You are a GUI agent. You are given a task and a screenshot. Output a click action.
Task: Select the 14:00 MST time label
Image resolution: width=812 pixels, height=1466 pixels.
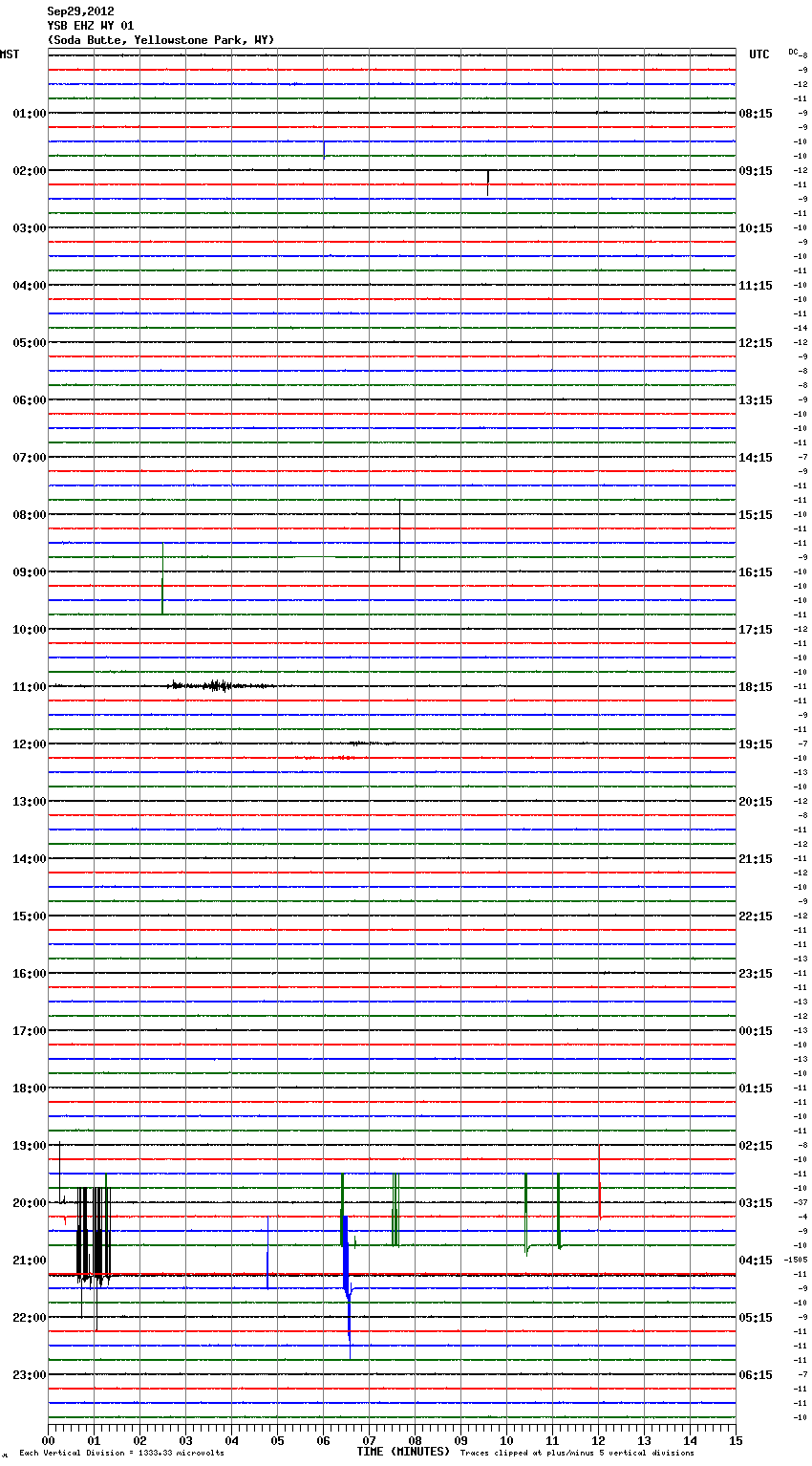click(x=30, y=859)
